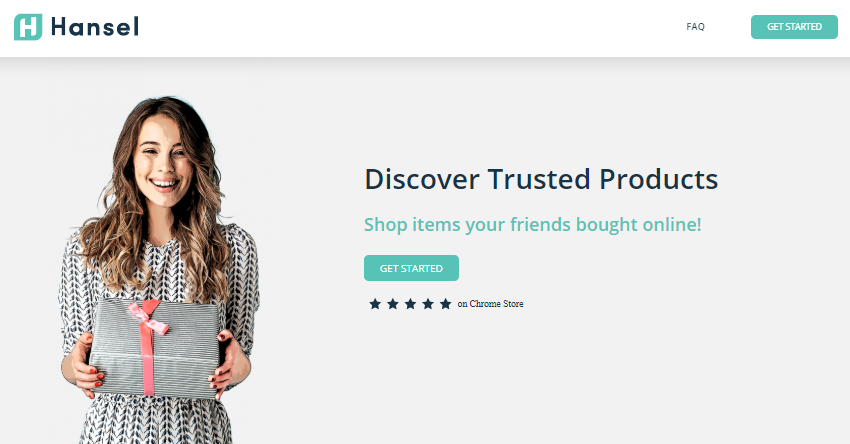Click the first rating star
This screenshot has width=850, height=444.
point(375,304)
